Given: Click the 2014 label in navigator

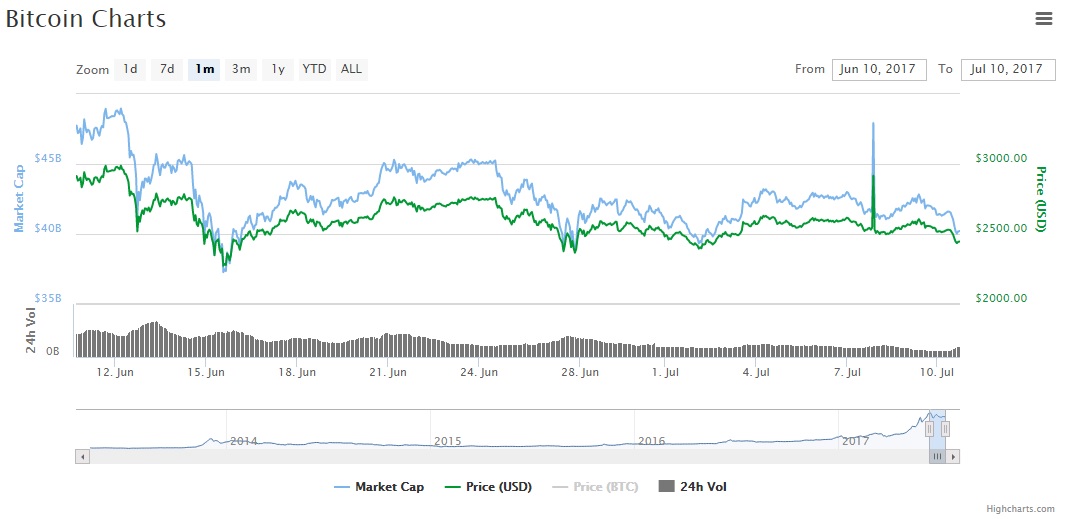Looking at the screenshot, I should [x=244, y=441].
